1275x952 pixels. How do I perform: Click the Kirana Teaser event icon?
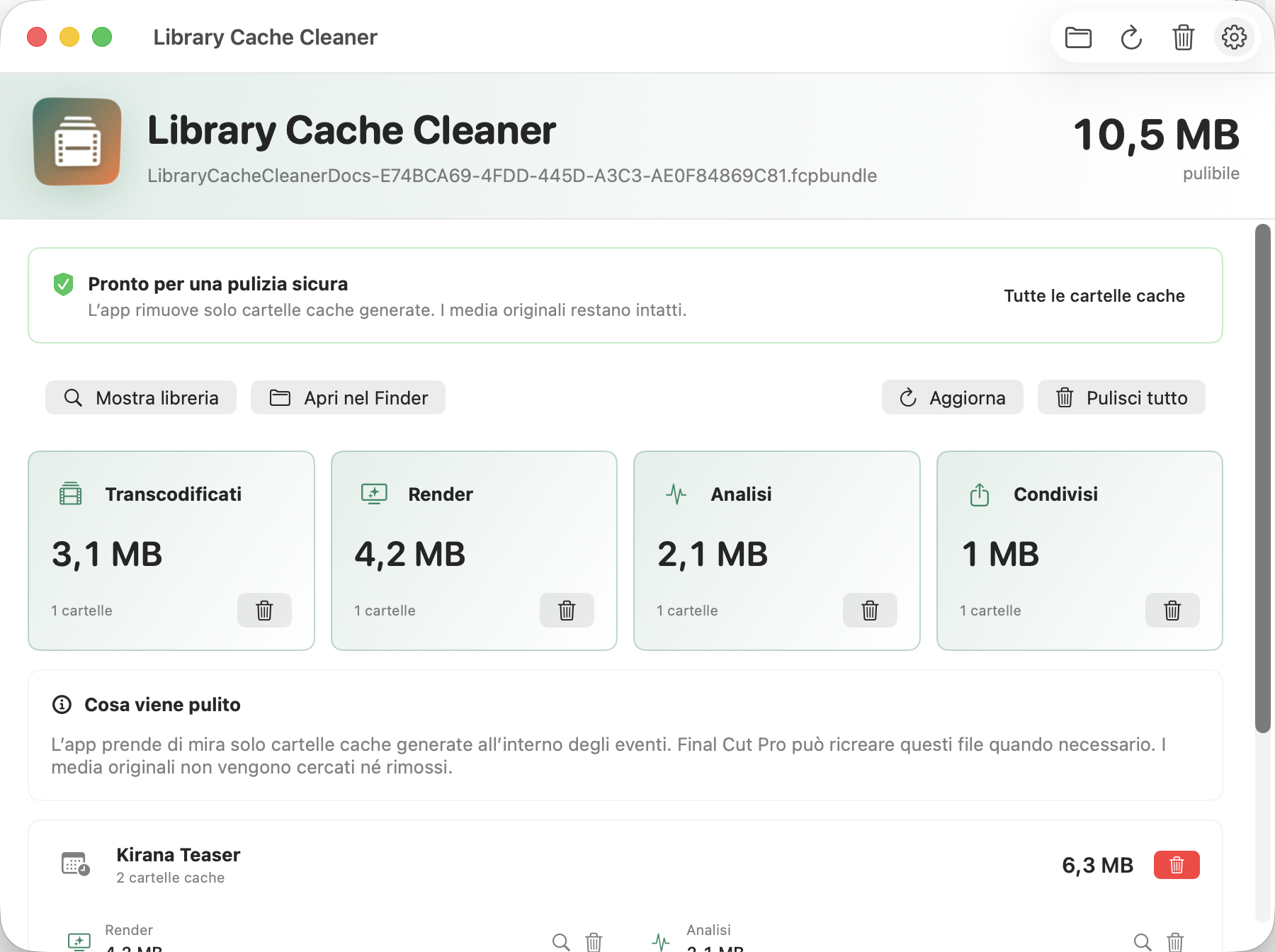(76, 864)
